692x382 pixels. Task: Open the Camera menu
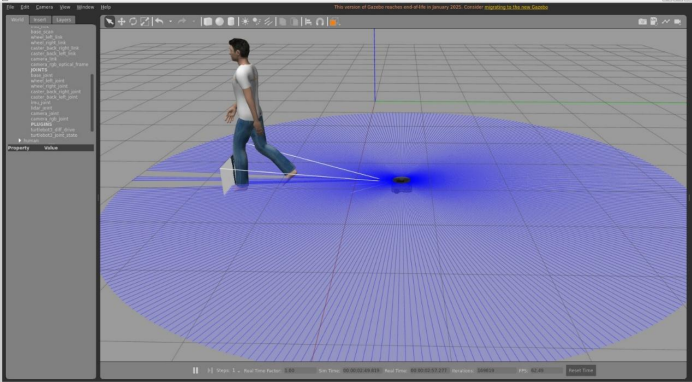44,7
